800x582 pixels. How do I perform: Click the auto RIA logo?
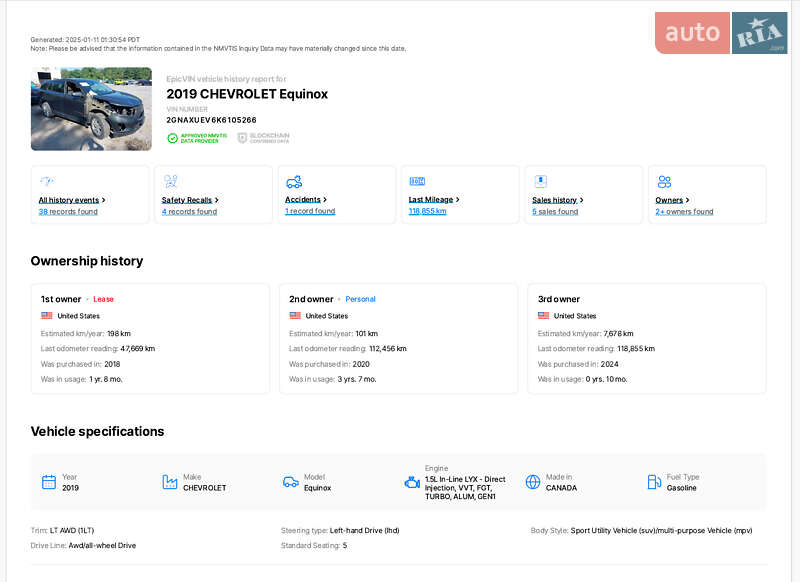pos(721,33)
